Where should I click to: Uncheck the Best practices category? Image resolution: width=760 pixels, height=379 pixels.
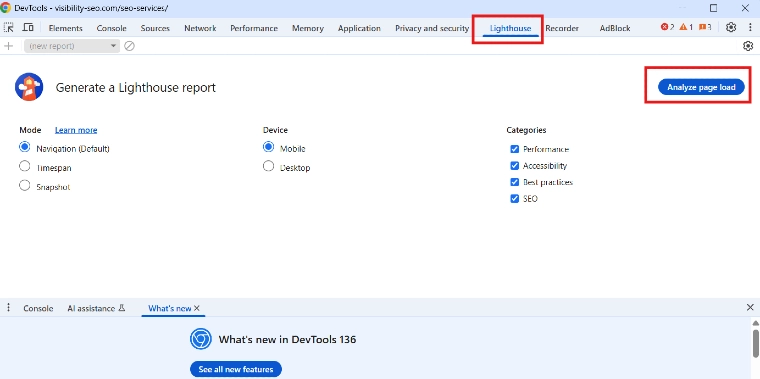(x=515, y=182)
